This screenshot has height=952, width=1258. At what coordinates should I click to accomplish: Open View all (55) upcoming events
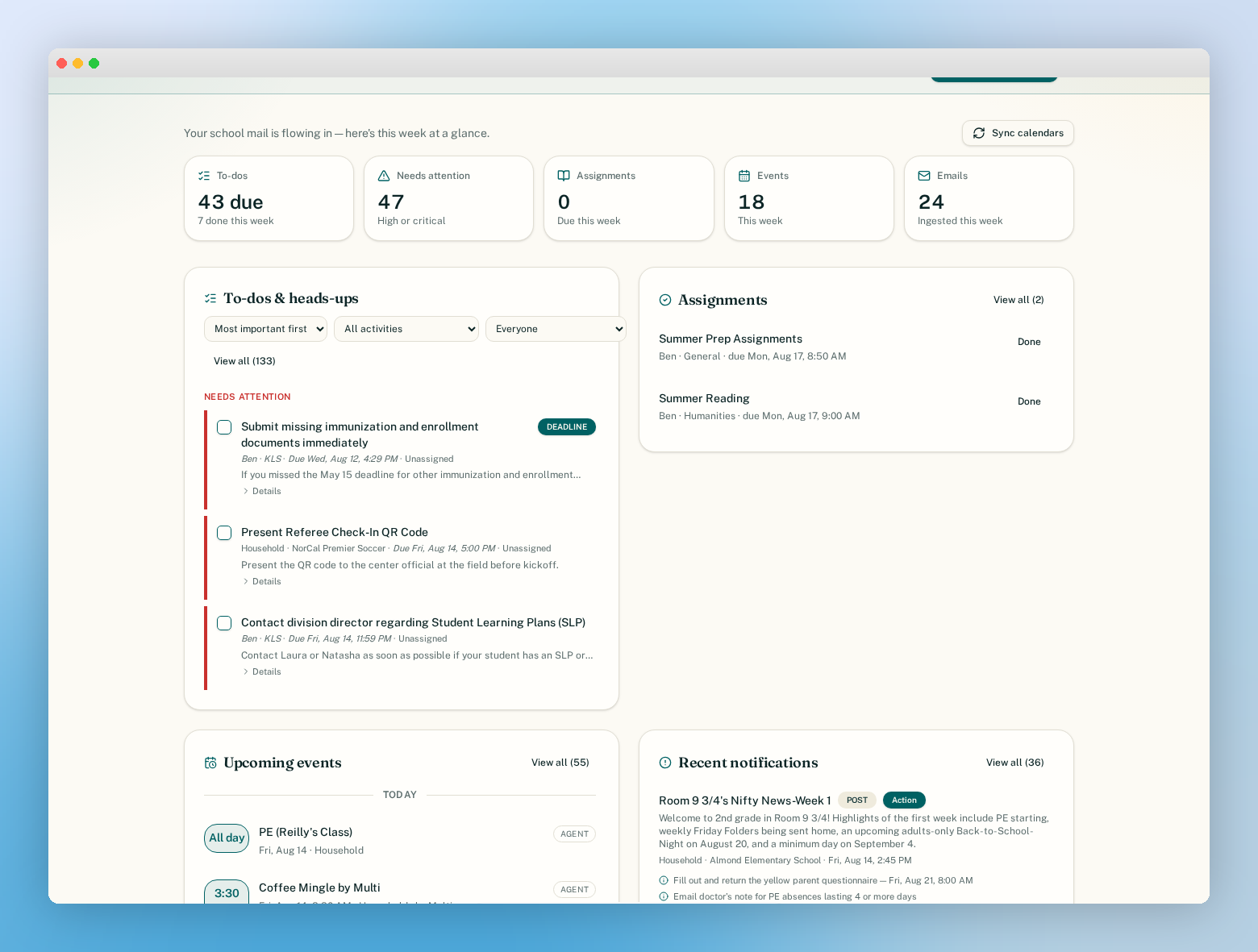560,763
